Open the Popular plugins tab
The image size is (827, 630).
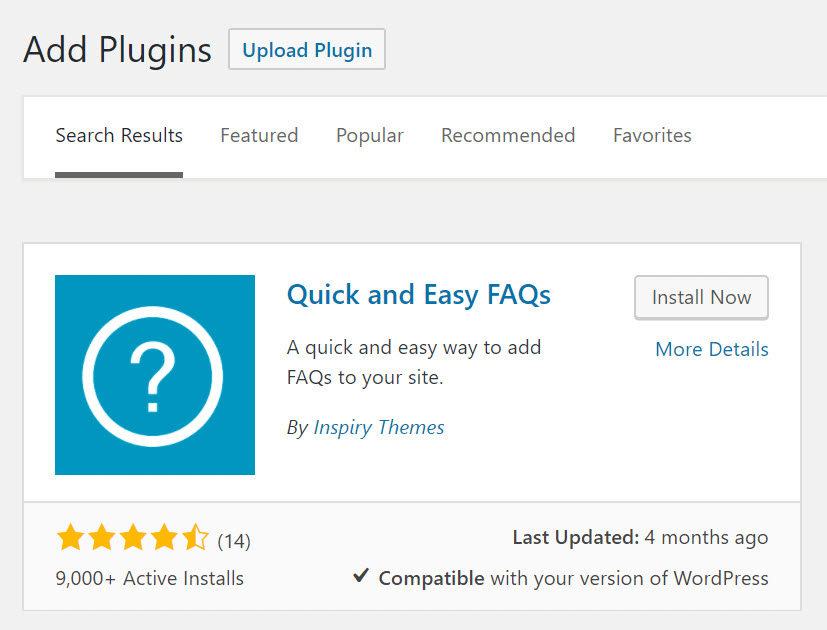pyautogui.click(x=369, y=135)
